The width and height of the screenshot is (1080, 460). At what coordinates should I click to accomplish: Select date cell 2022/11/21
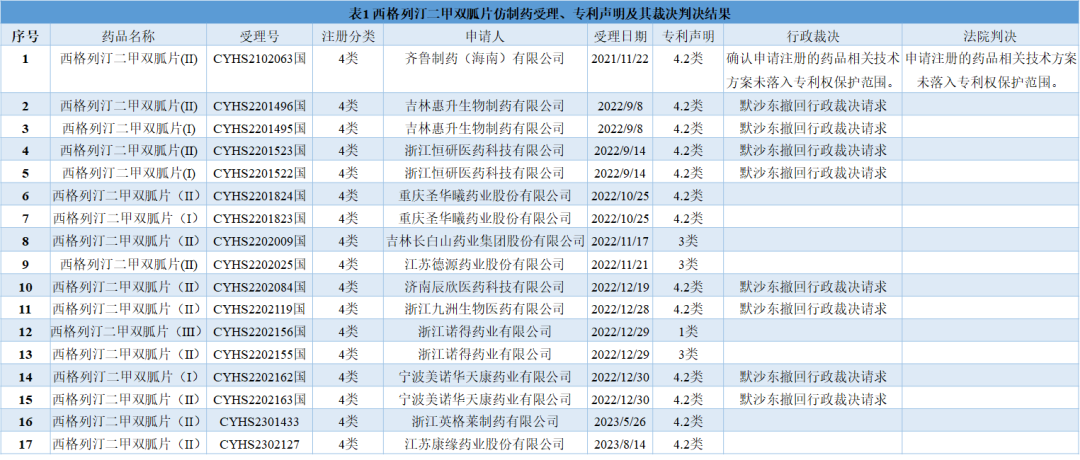coord(620,264)
